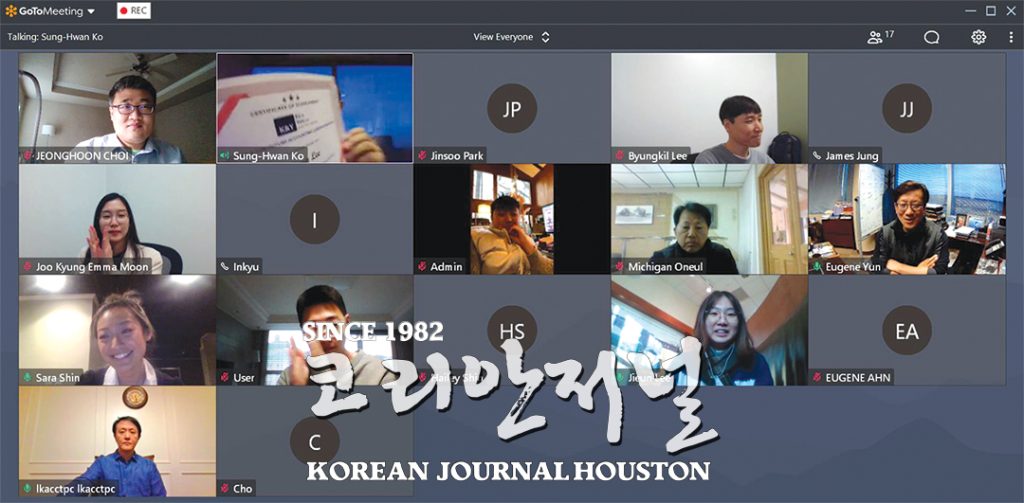Click muted mic icon beside Admin
This screenshot has width=1024, height=503.
point(423,267)
